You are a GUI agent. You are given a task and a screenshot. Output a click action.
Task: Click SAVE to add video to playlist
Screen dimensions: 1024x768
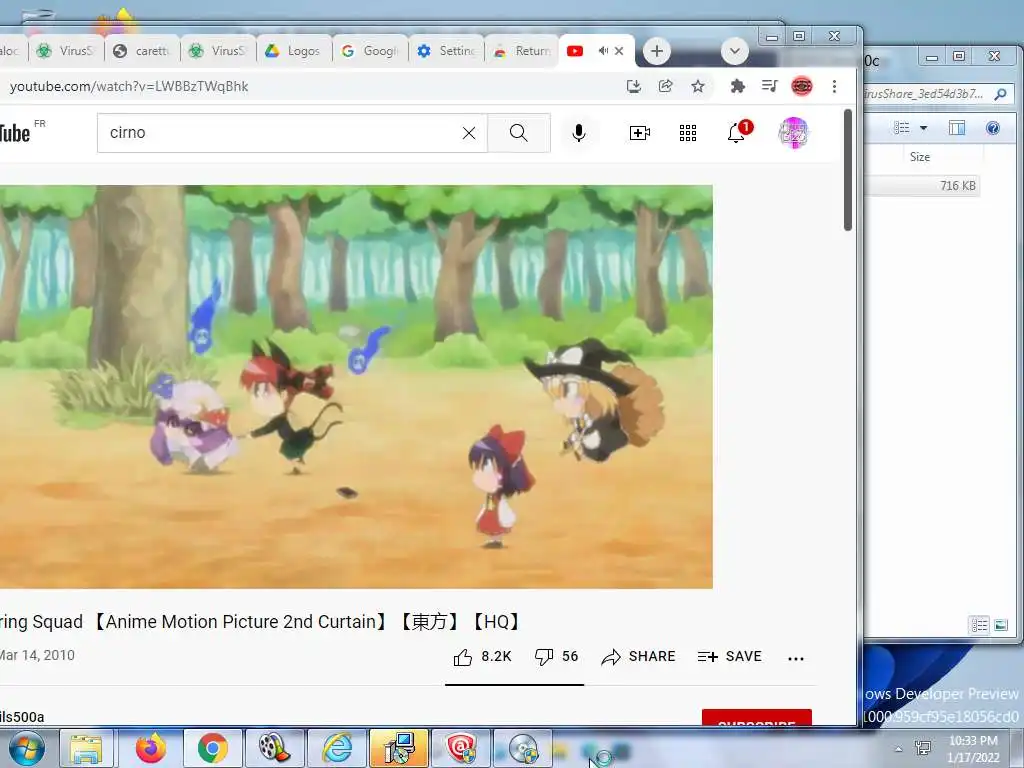point(729,656)
